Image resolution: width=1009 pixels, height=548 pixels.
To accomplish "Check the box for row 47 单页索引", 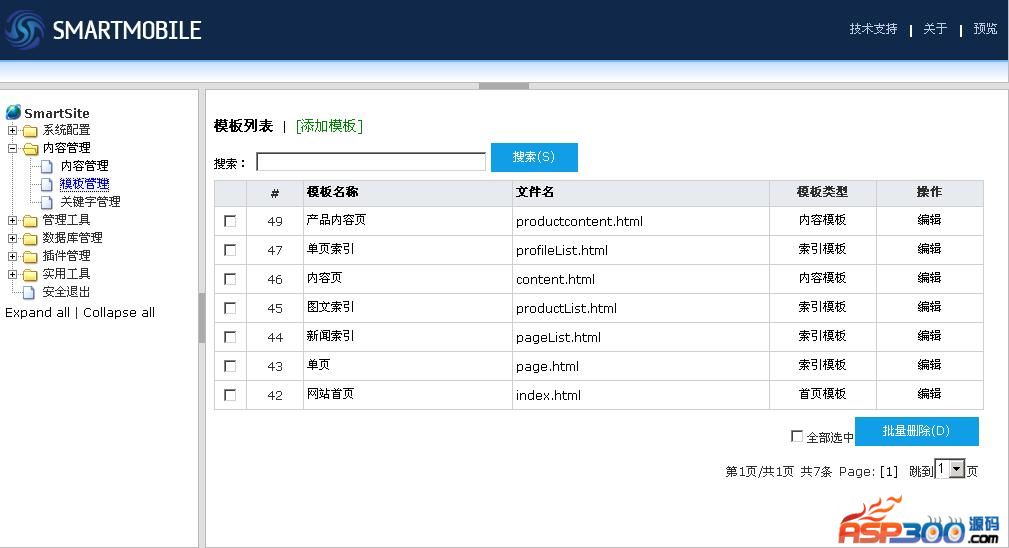I will coord(230,250).
